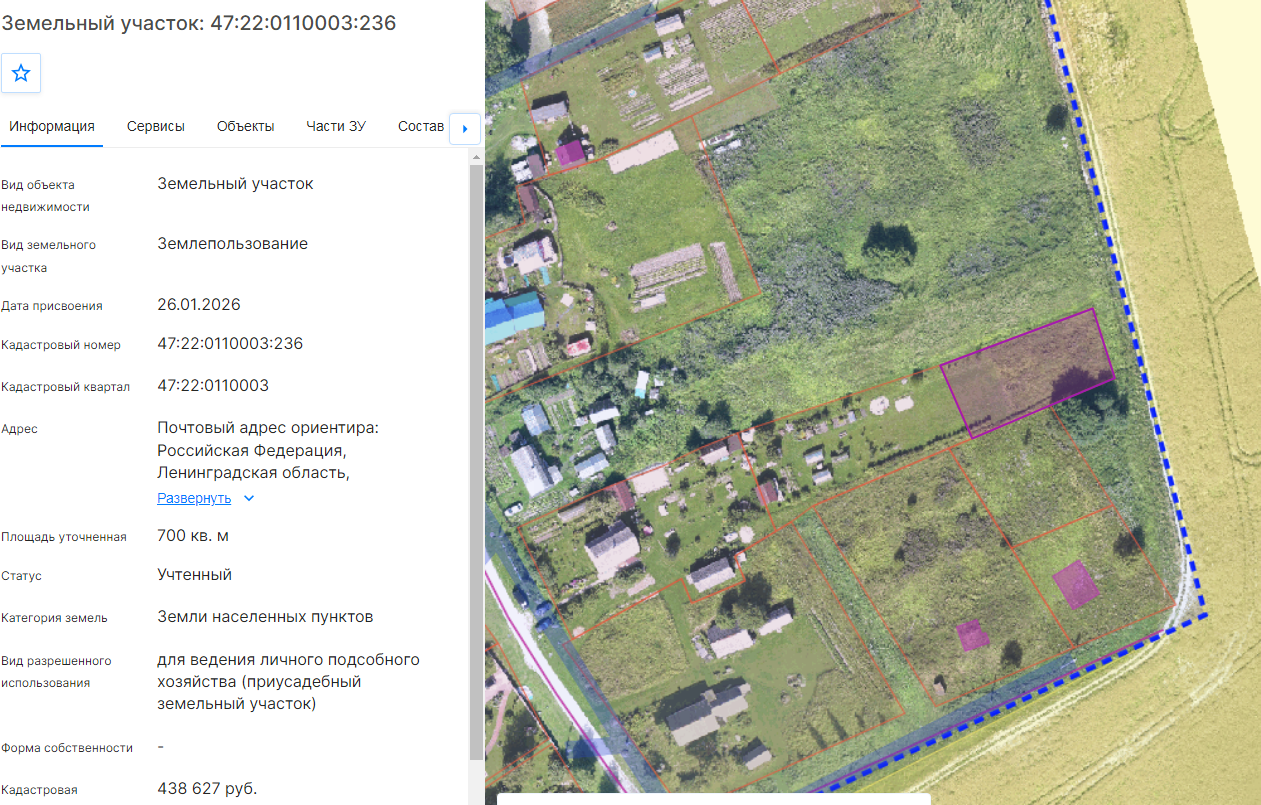Return to the Информация tab
The height and width of the screenshot is (805, 1261).
point(52,126)
